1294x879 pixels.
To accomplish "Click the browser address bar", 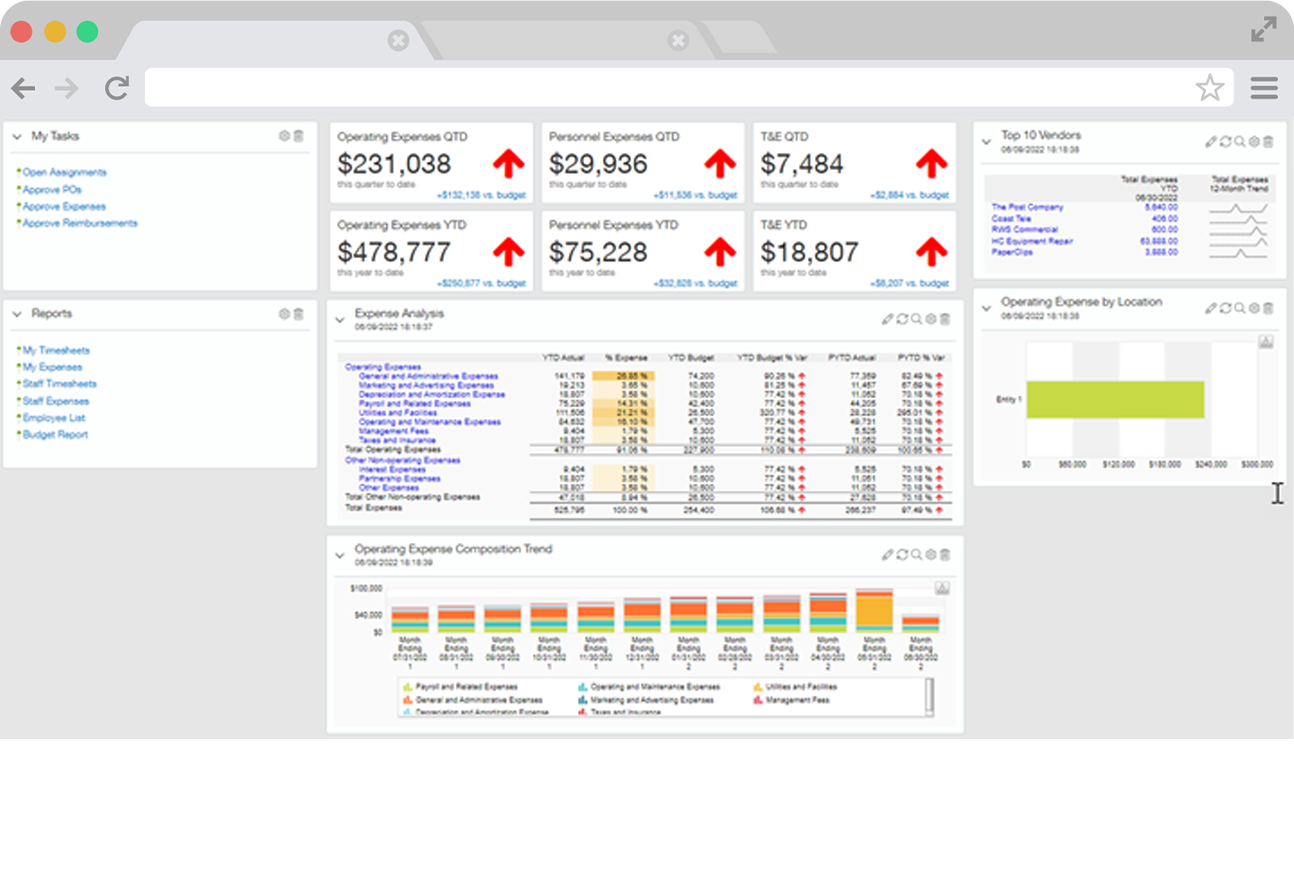I will pyautogui.click(x=670, y=88).
